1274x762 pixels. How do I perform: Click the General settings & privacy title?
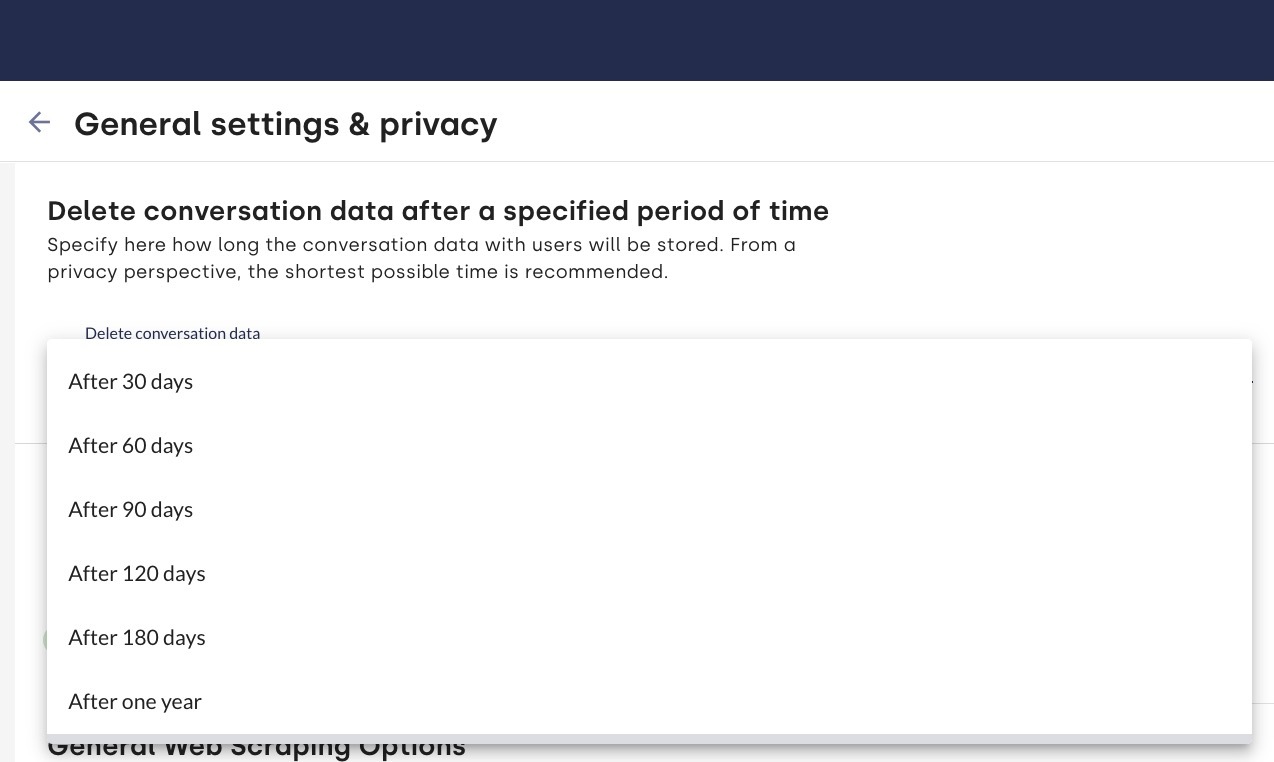(x=285, y=124)
